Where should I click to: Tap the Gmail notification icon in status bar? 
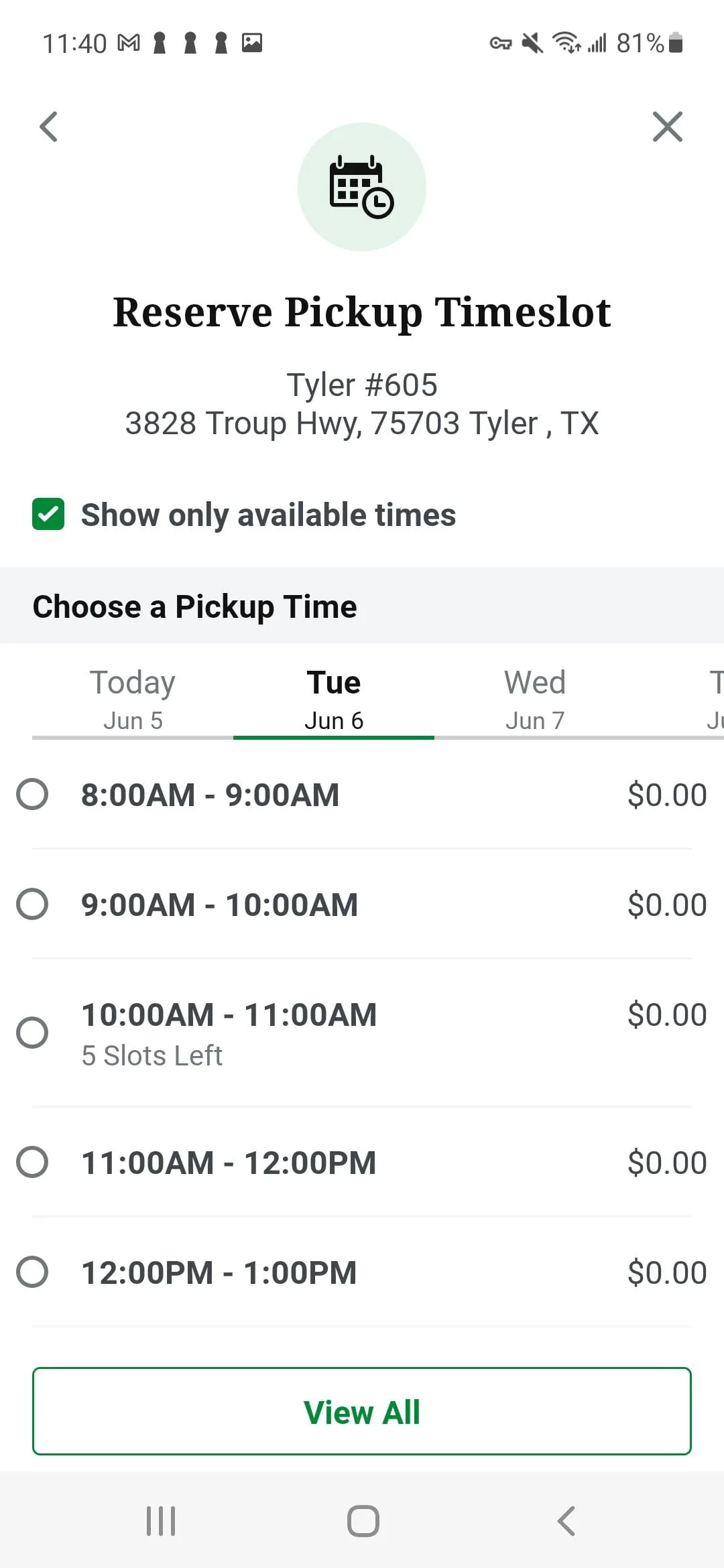tap(129, 44)
